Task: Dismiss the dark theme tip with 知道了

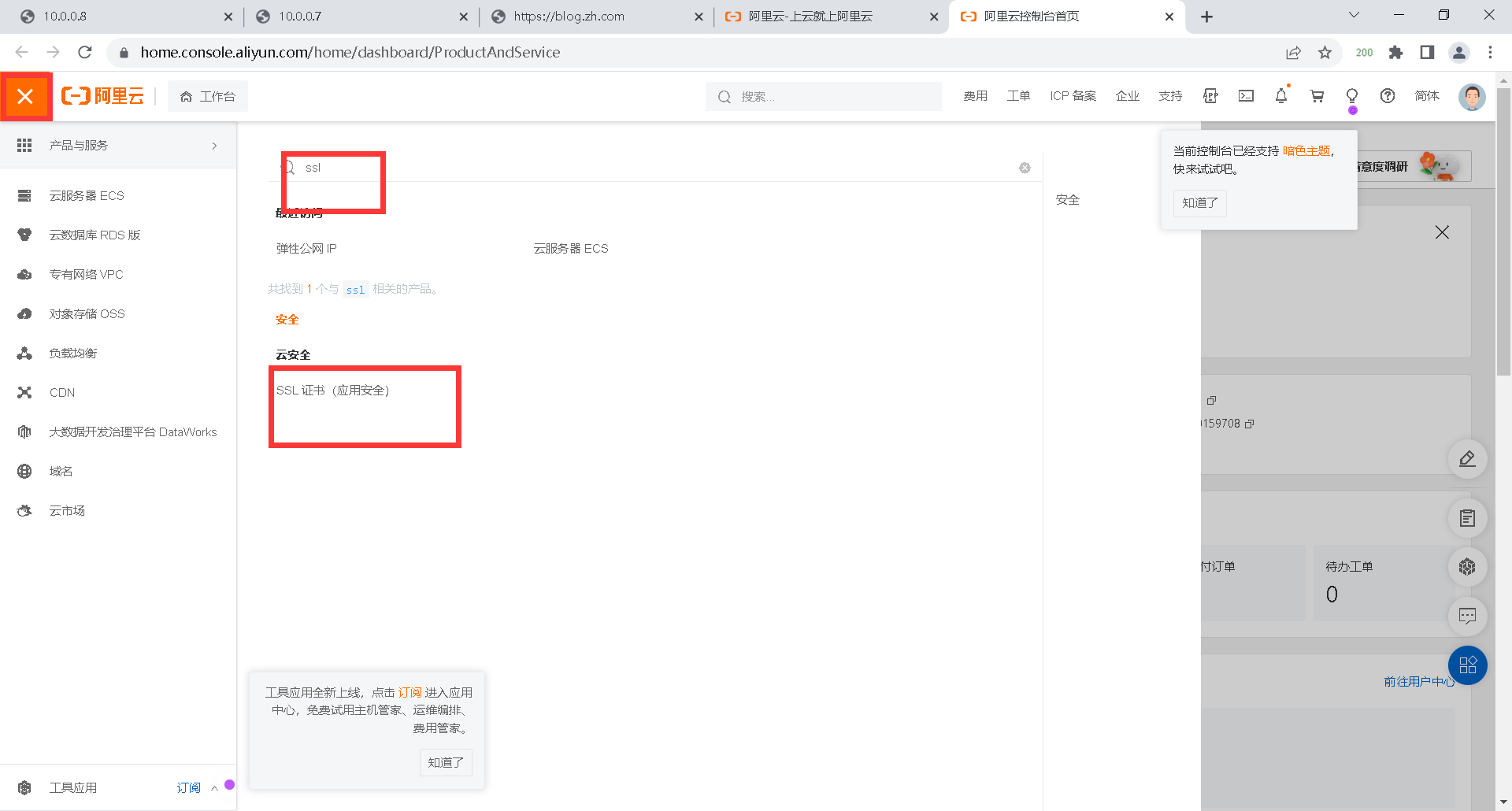Action: point(1200,202)
